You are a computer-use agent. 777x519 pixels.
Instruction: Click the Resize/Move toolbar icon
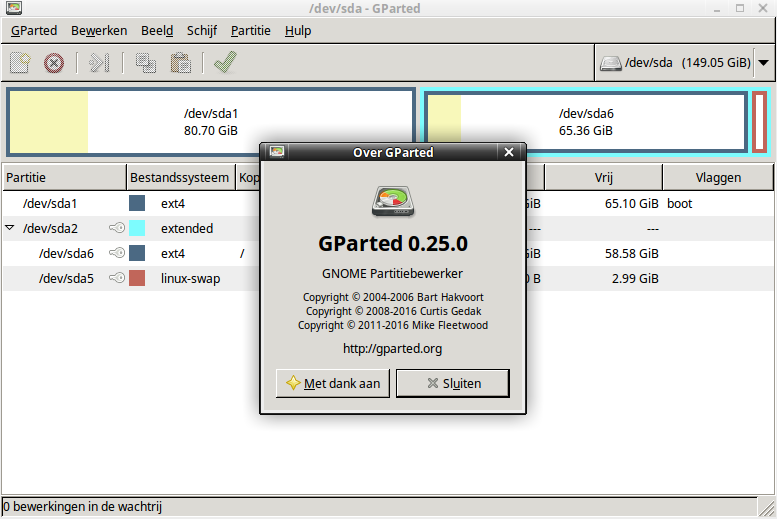[98, 63]
